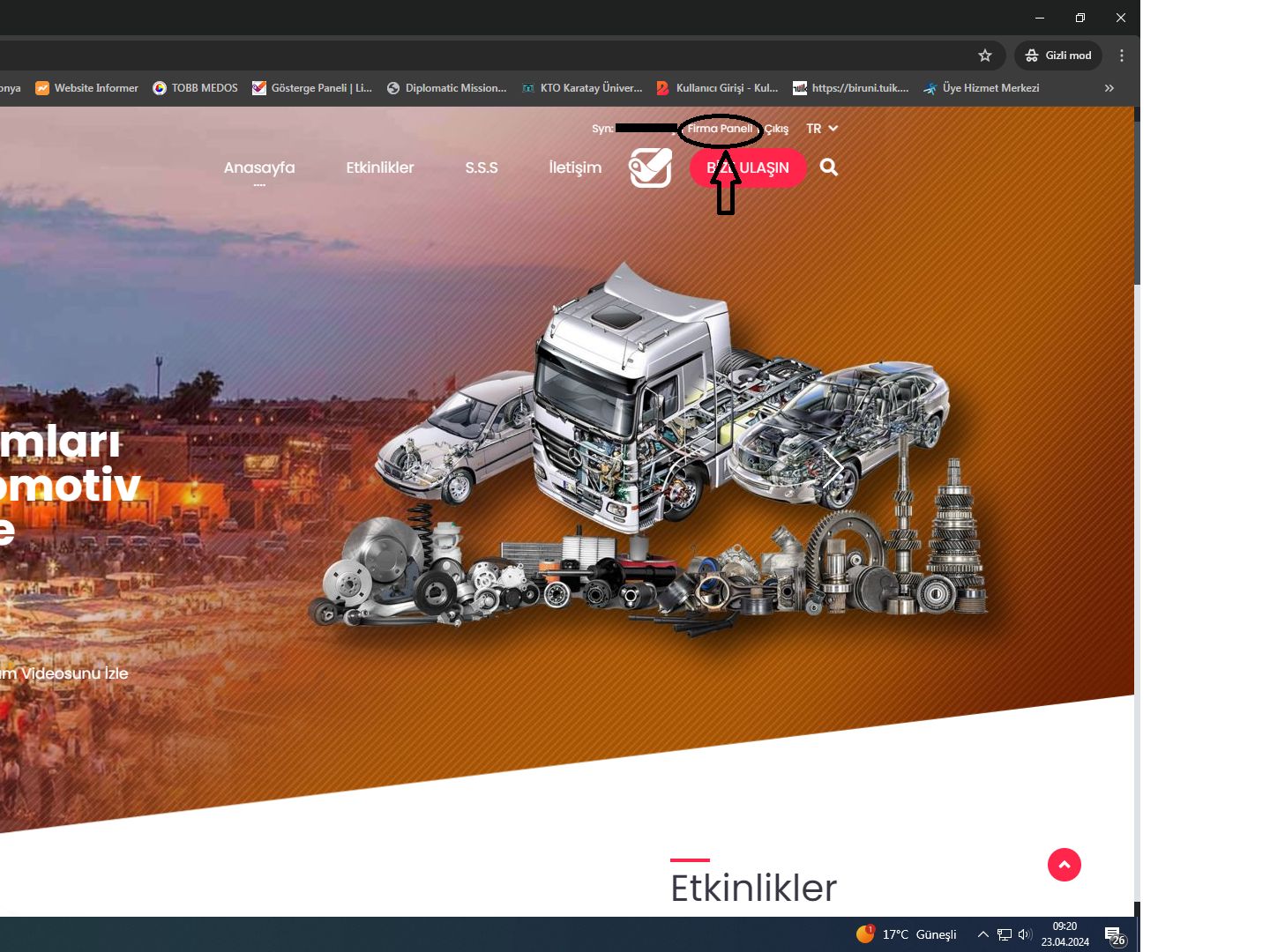Open the Windows notification center icon
Screen dimensions: 1270x952
[x=1114, y=934]
